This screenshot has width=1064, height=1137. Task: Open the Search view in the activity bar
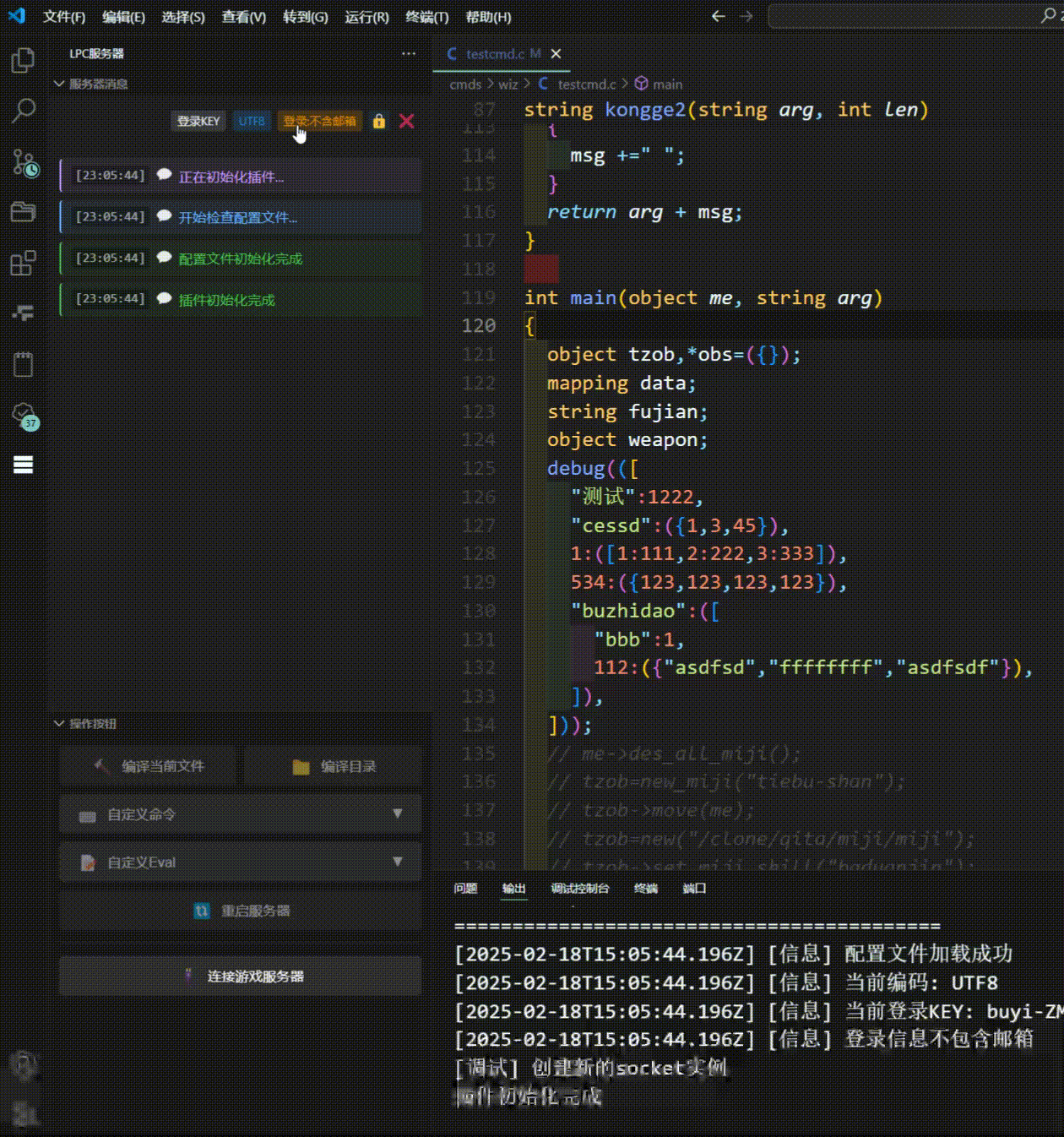click(x=23, y=110)
